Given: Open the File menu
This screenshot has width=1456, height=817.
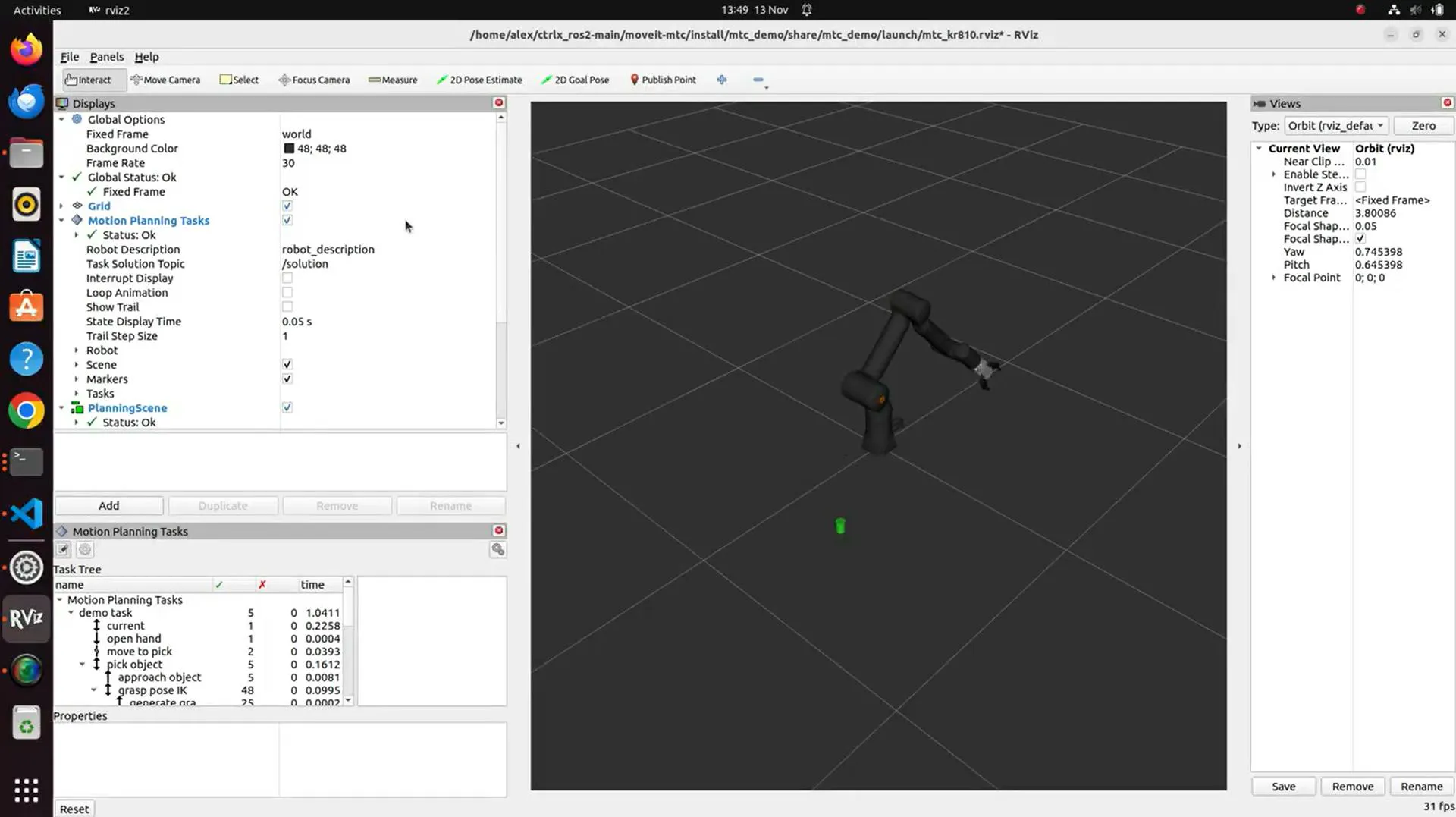Looking at the screenshot, I should (70, 57).
